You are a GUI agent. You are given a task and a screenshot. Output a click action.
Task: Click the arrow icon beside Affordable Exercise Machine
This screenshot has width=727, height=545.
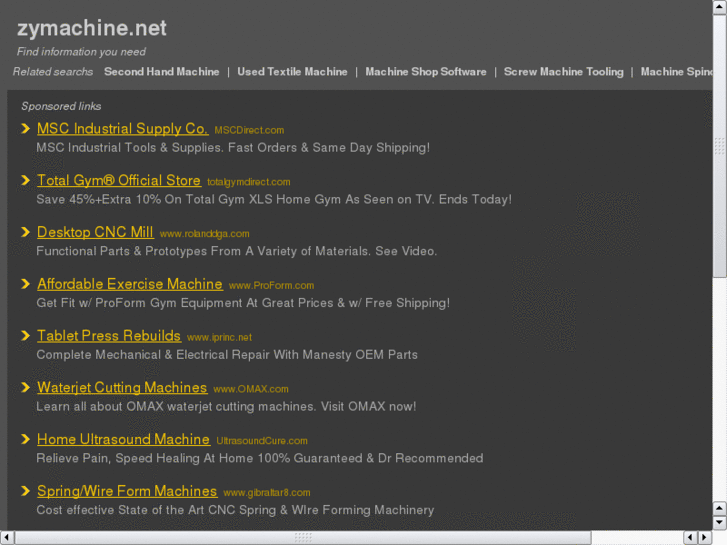pos(26,284)
